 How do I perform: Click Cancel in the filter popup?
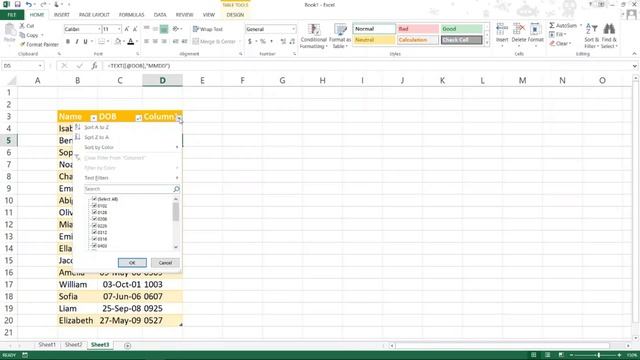click(165, 262)
